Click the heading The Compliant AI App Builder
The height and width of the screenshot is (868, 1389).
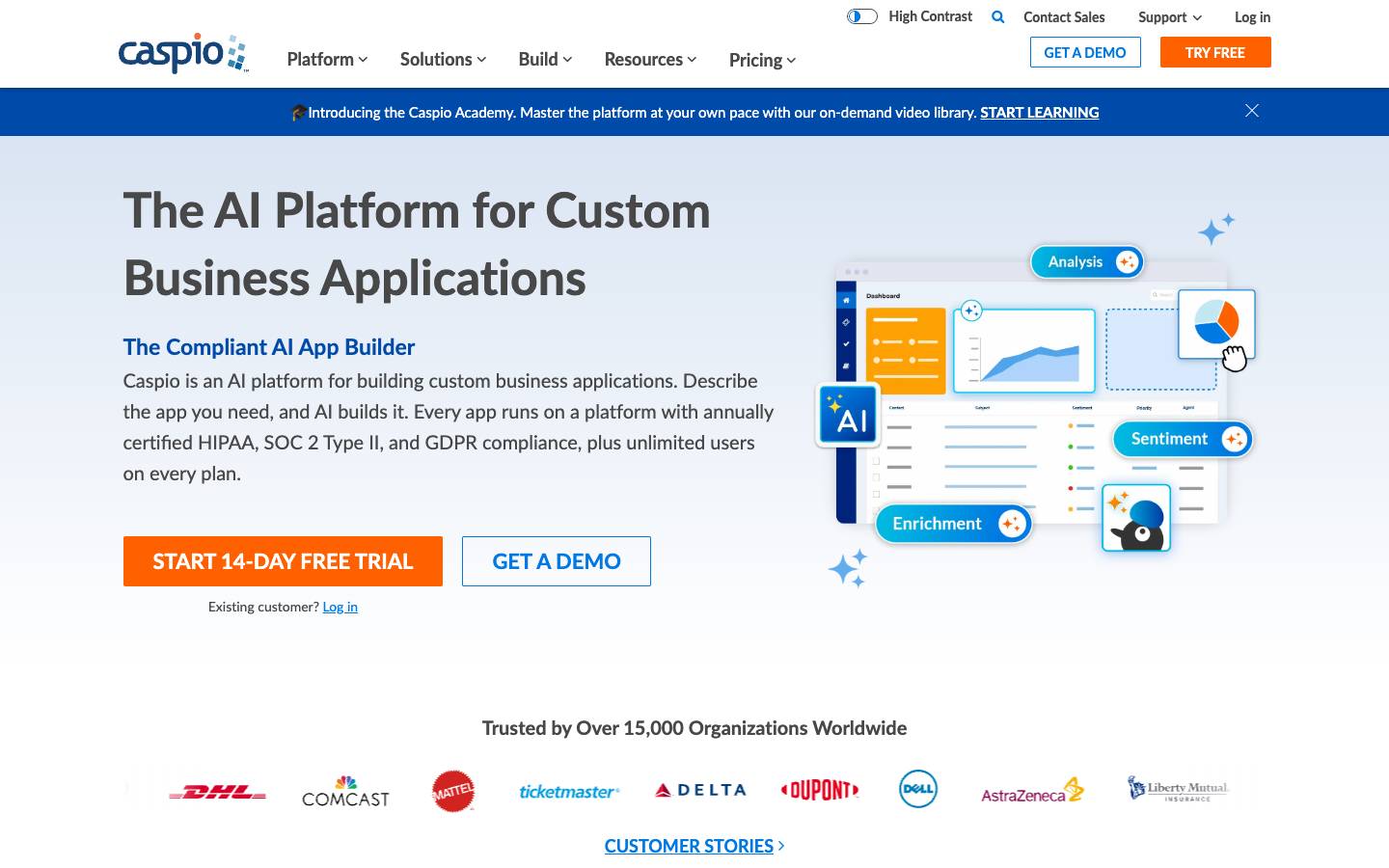269,347
